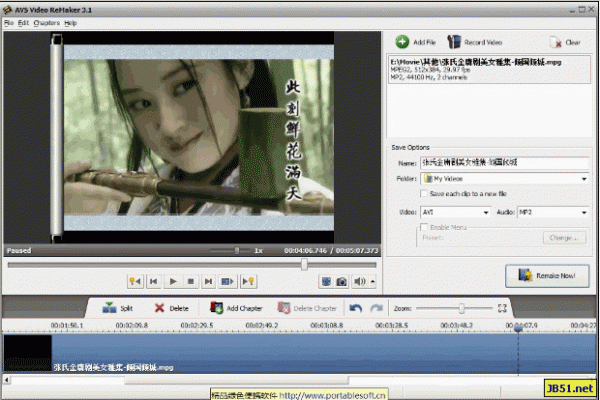Image resolution: width=600 pixels, height=400 pixels.
Task: Click playback speed slider
Action: point(237,251)
